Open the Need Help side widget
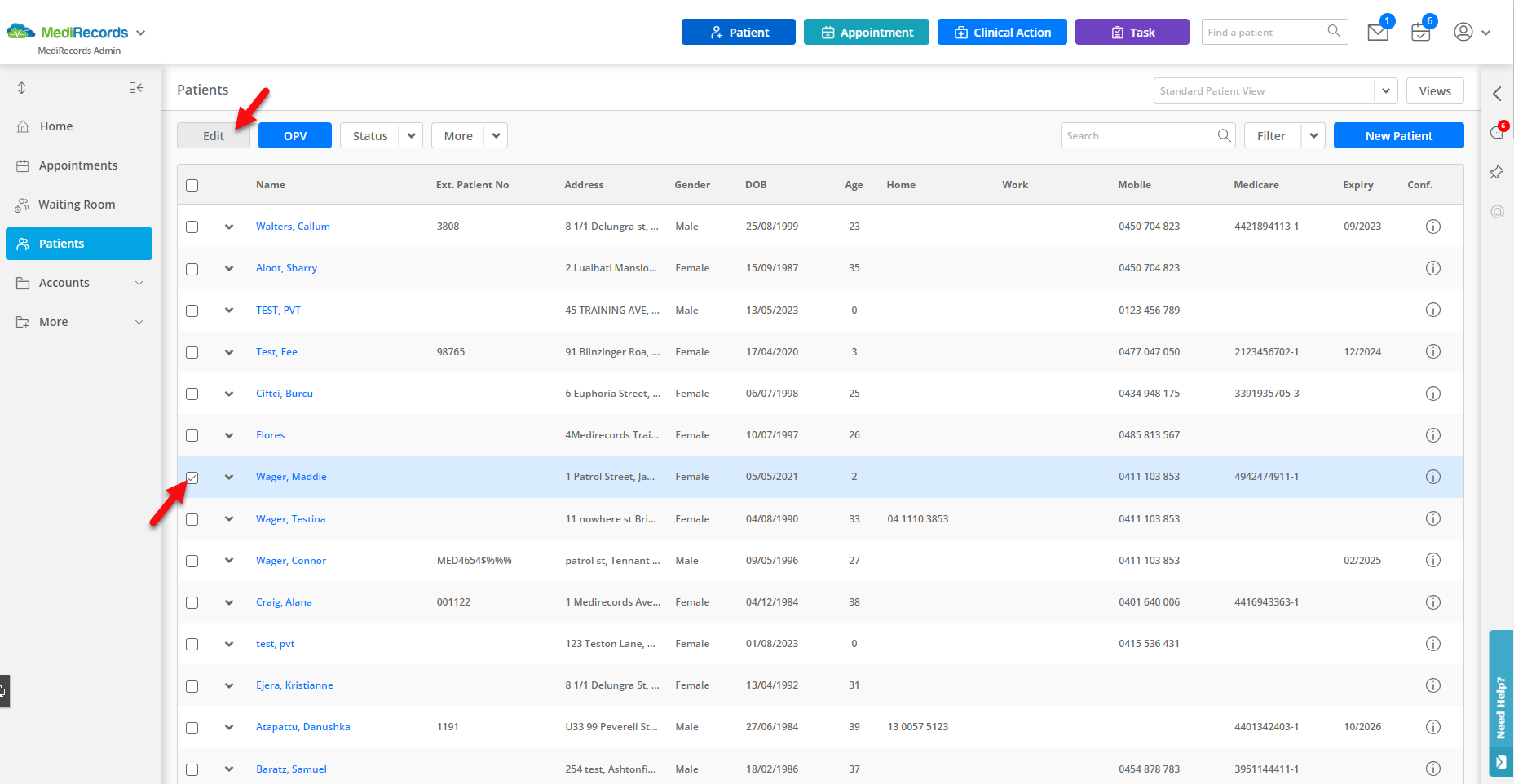The width and height of the screenshot is (1514, 784). (1501, 703)
